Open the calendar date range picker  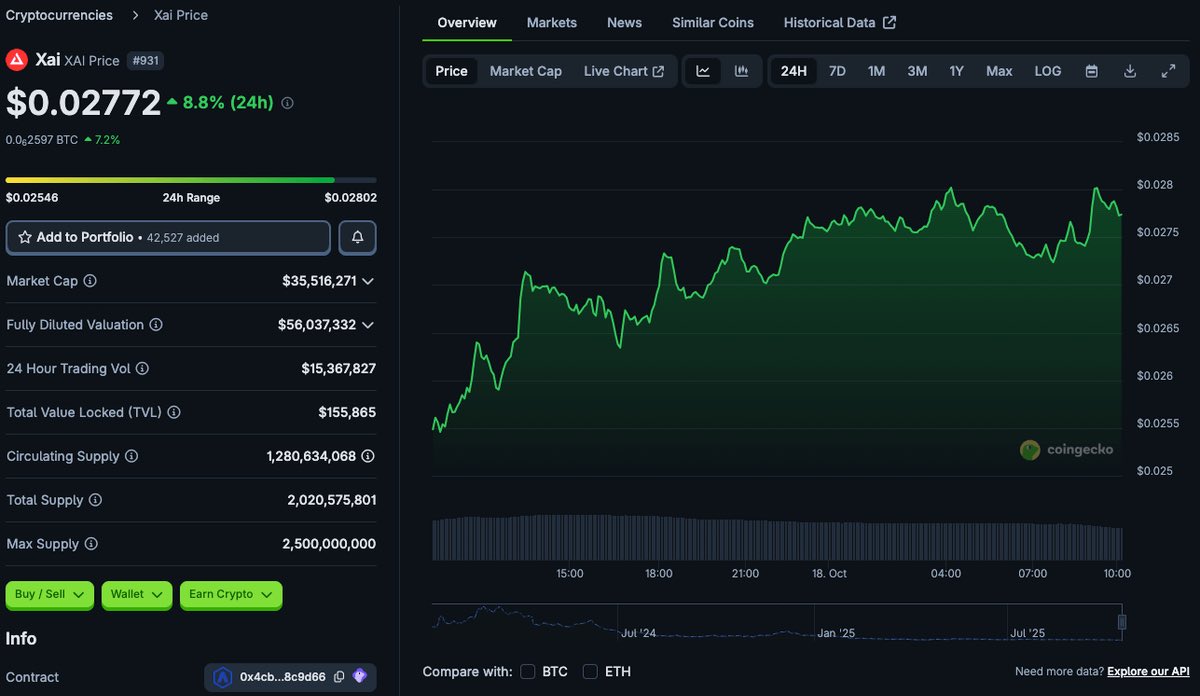click(1092, 71)
